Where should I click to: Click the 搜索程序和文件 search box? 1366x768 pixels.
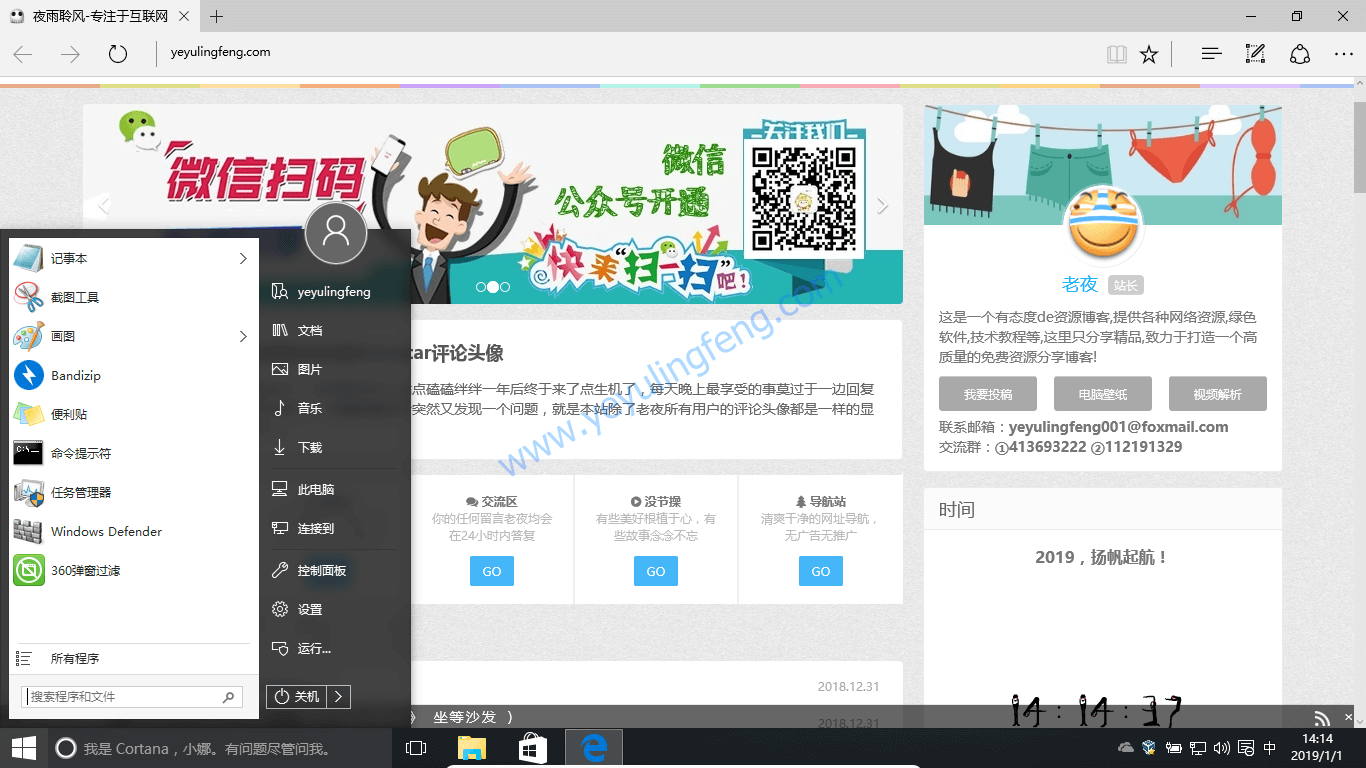132,697
